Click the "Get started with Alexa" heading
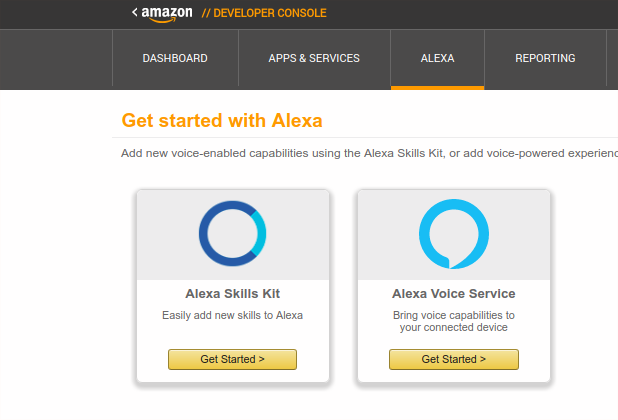 [222, 120]
